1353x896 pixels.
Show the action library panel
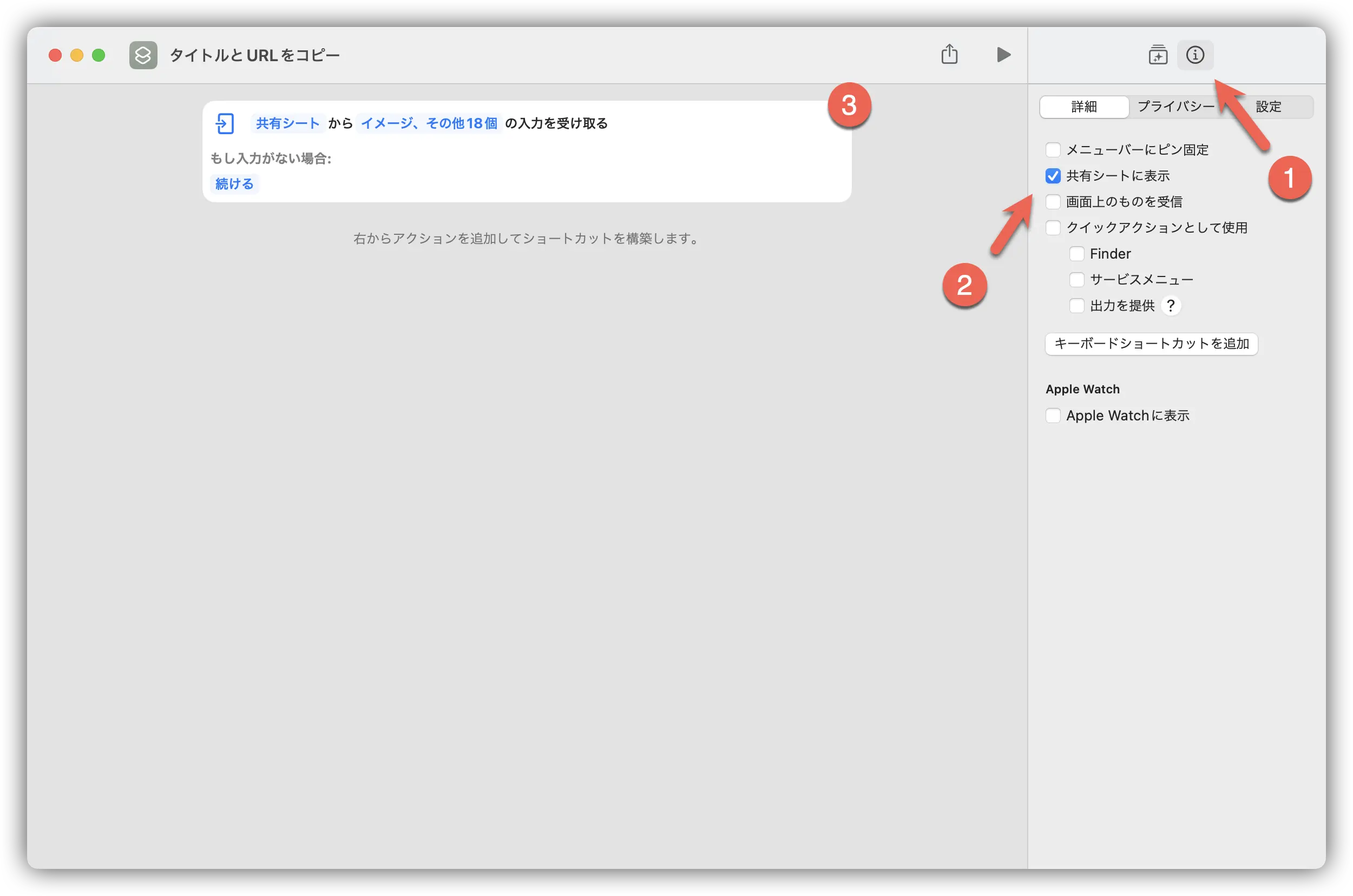pos(1158,55)
